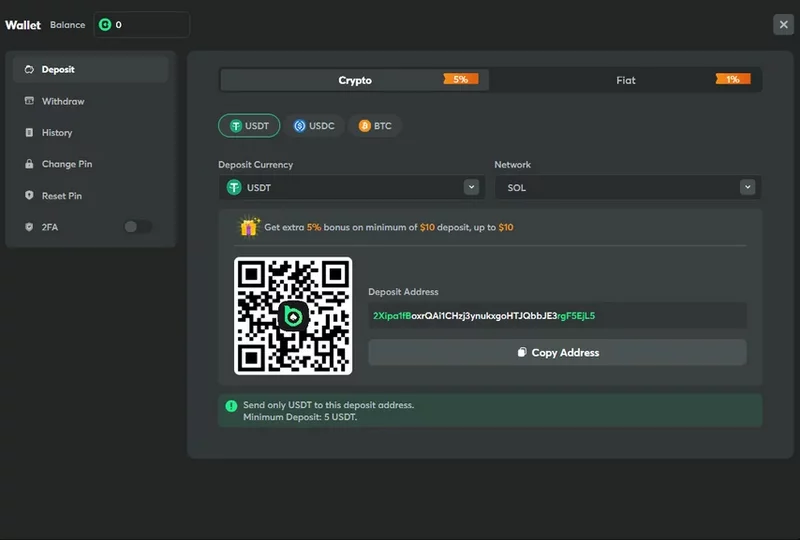Image resolution: width=800 pixels, height=540 pixels.
Task: Click the deposit address text field
Action: (x=556, y=316)
